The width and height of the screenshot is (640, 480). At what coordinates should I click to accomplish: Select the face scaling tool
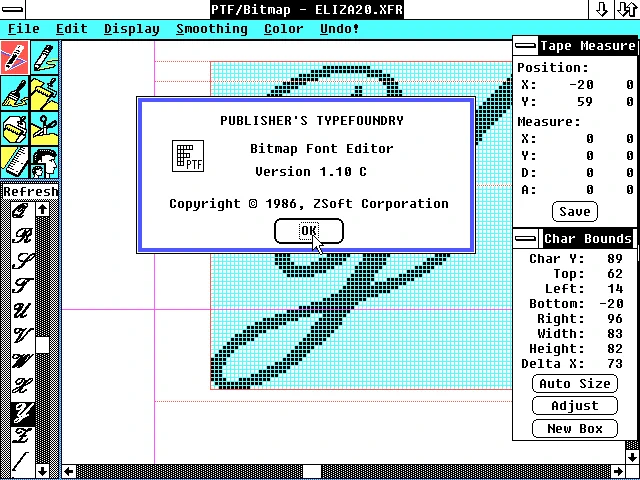44,162
